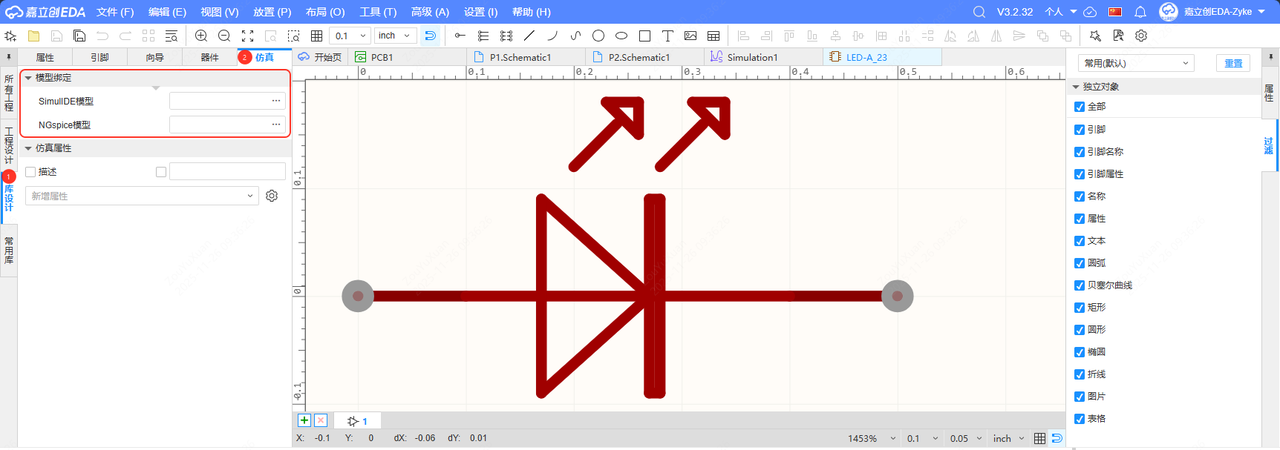Image resolution: width=1280 pixels, height=450 pixels.
Task: Select the circle drawing tool
Action: pos(598,36)
